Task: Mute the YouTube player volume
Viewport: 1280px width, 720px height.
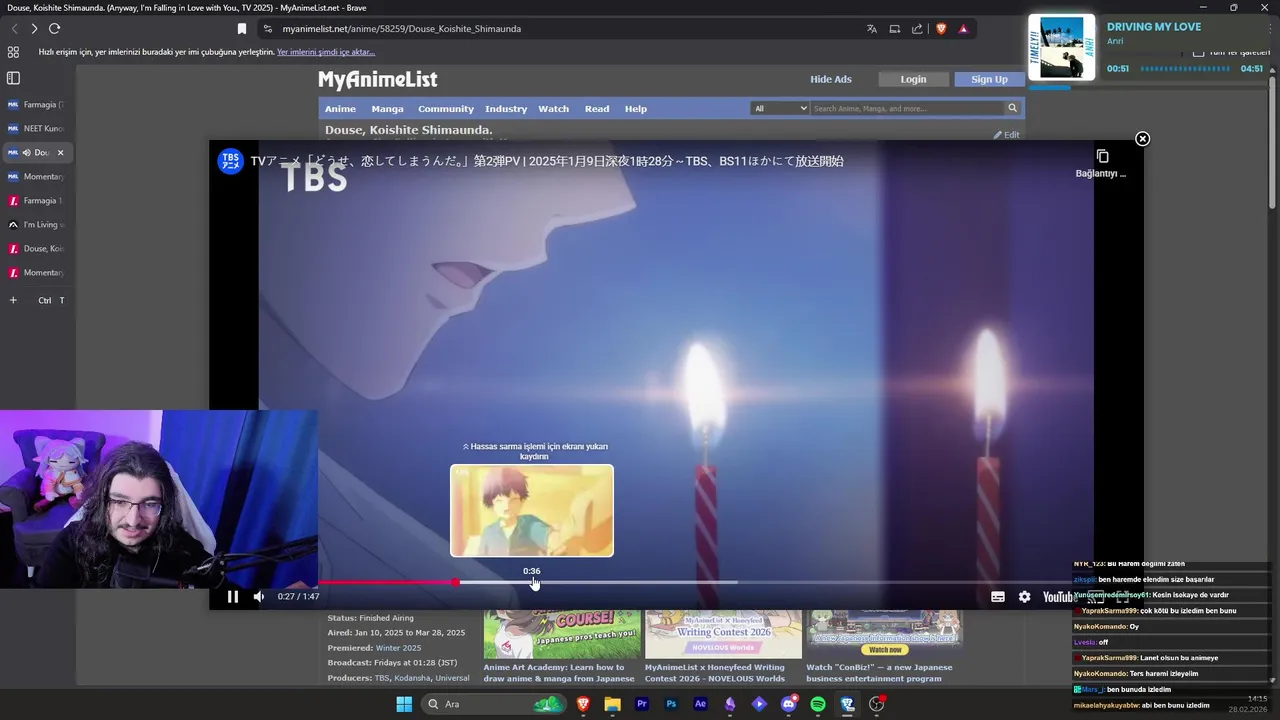Action: tap(259, 597)
